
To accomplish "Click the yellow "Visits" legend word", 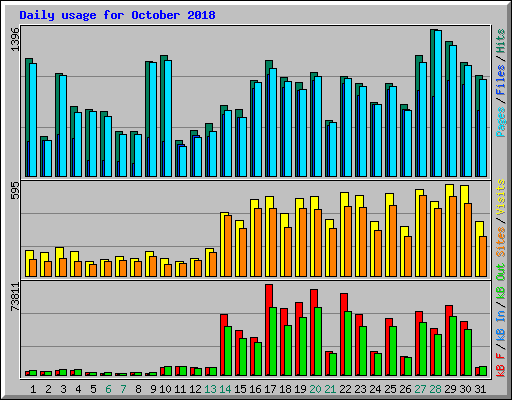I will (501, 198).
